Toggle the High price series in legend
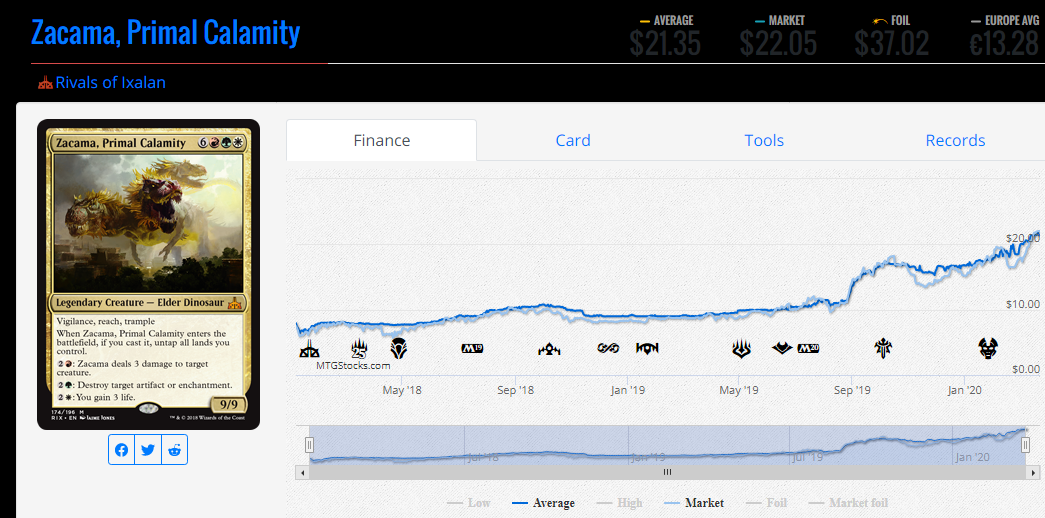Screen dimensions: 1045x518 (619, 503)
